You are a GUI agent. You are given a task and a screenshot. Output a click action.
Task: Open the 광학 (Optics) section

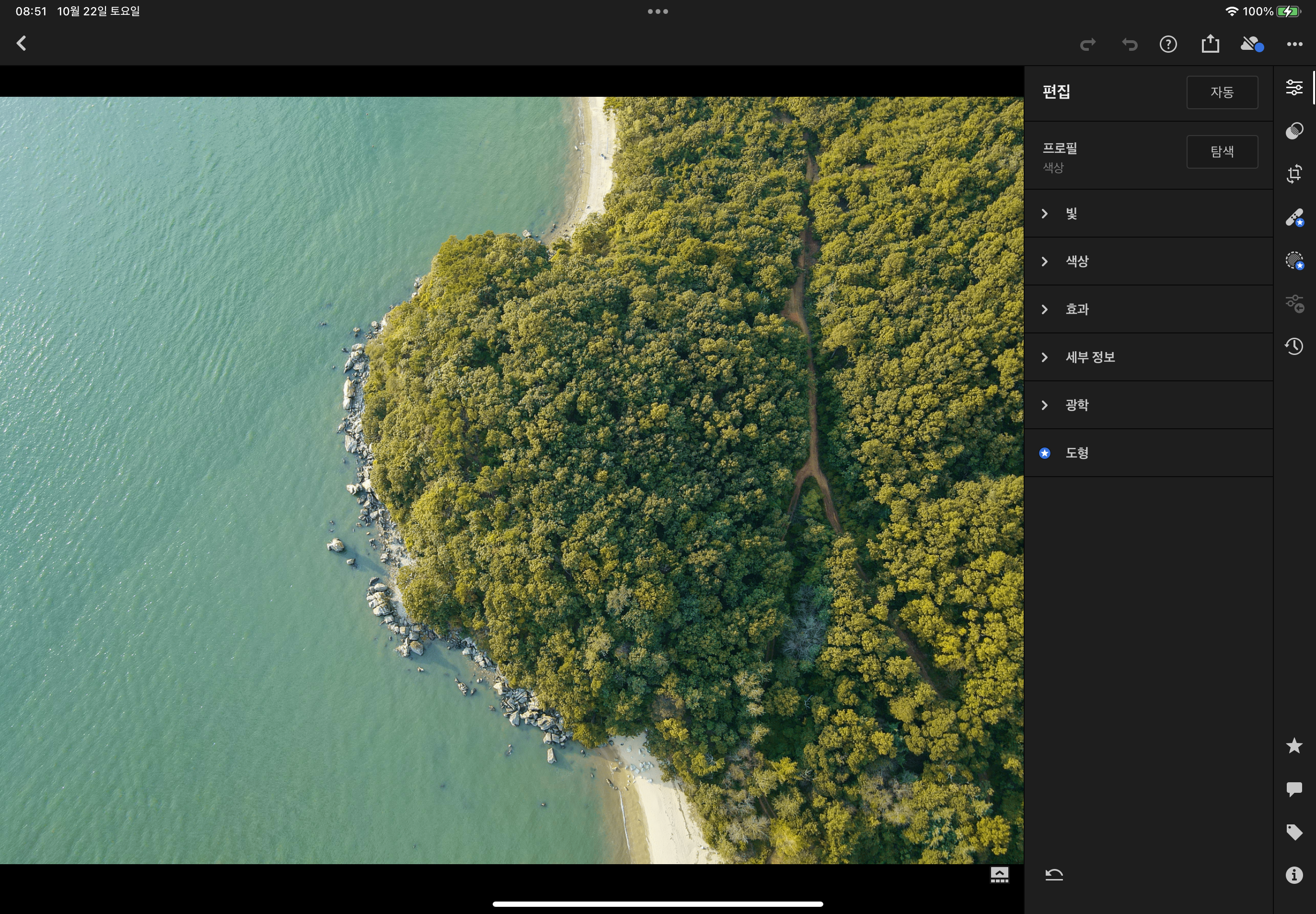[x=1076, y=405]
